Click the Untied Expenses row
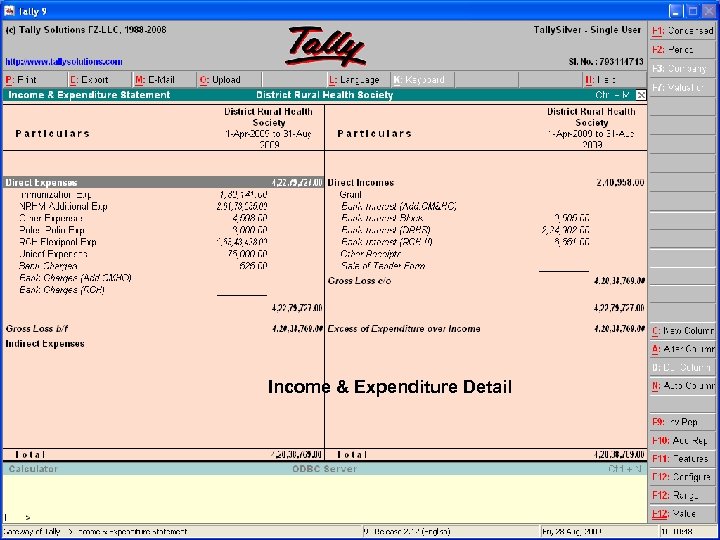Image resolution: width=720 pixels, height=540 pixels. (x=143, y=254)
